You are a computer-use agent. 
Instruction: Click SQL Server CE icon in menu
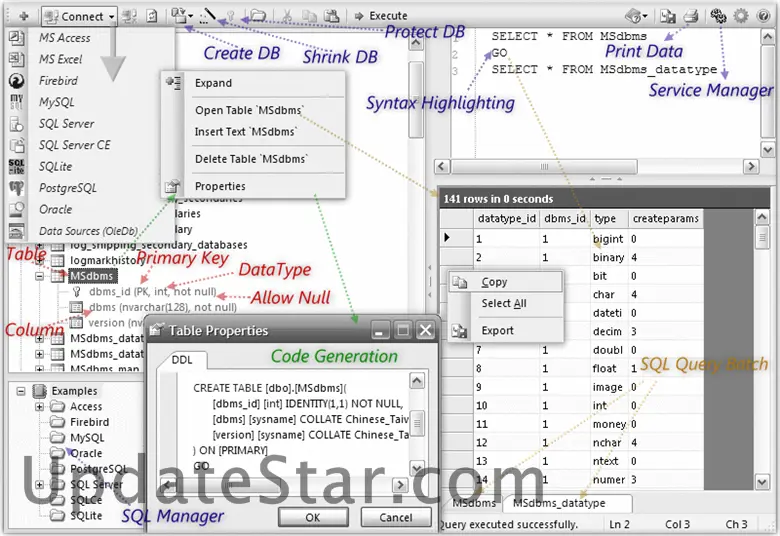[x=16, y=145]
